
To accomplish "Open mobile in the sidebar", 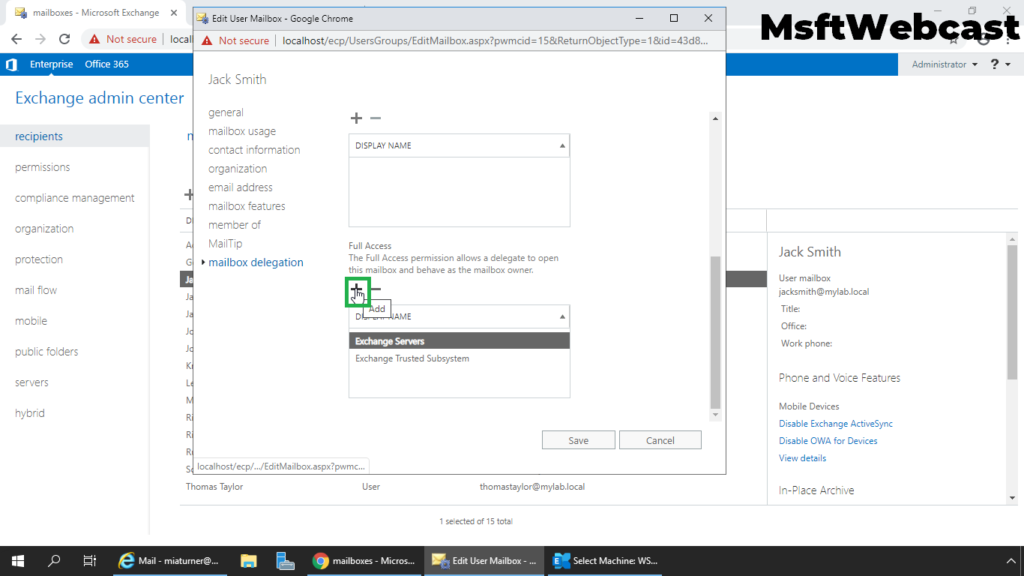I will 31,321.
